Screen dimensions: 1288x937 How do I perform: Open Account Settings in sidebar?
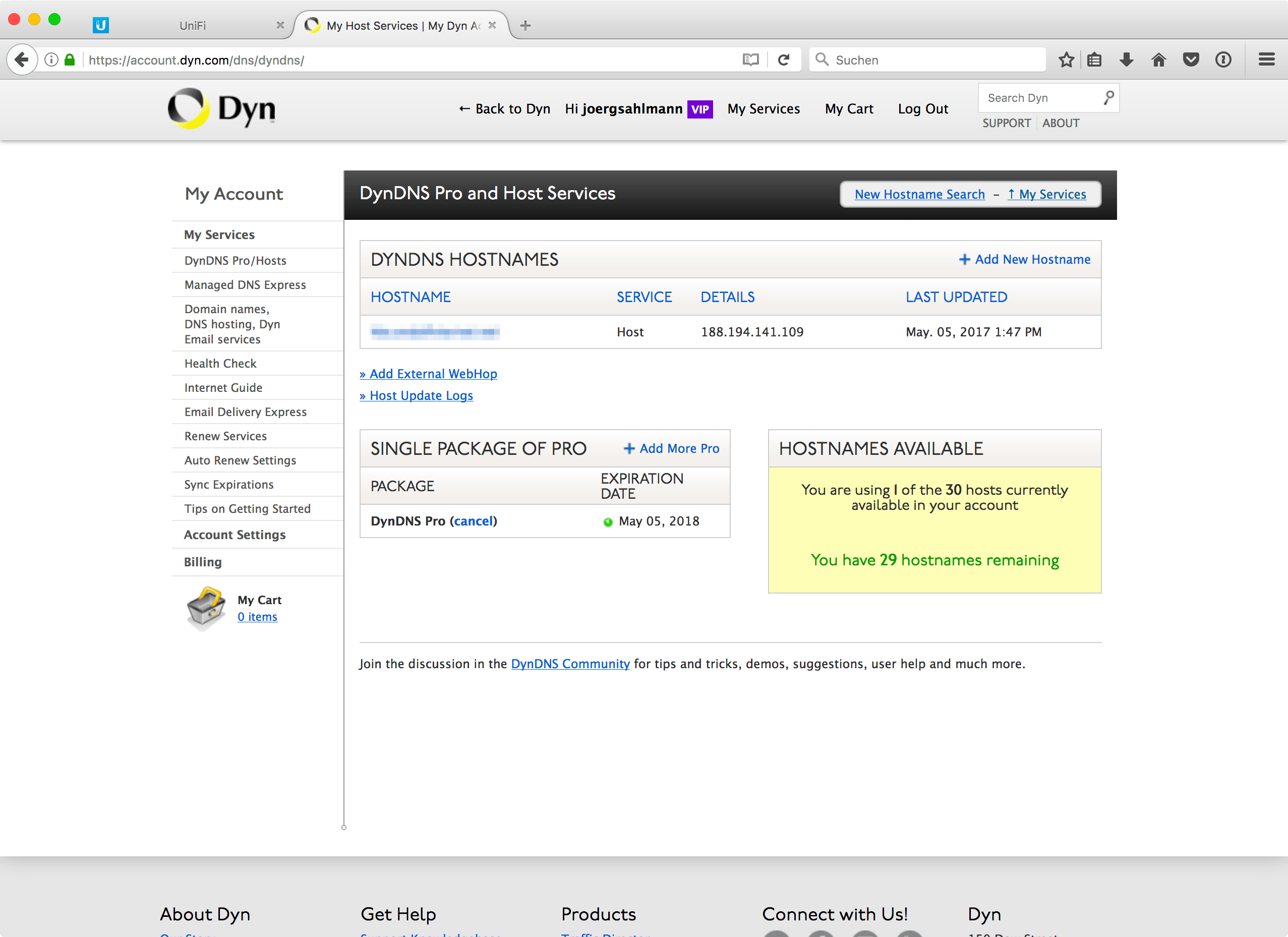(235, 535)
